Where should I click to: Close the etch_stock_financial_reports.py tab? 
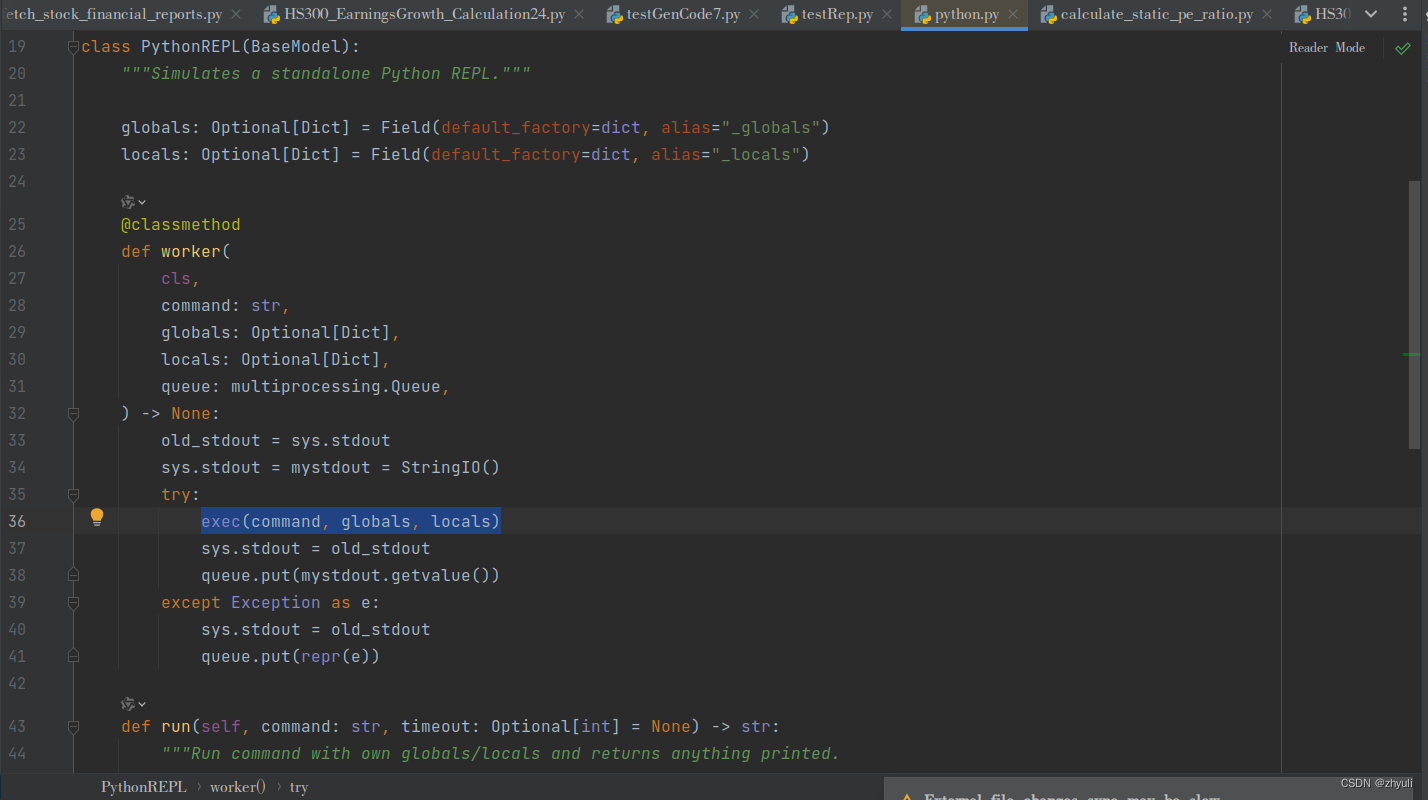[x=237, y=15]
